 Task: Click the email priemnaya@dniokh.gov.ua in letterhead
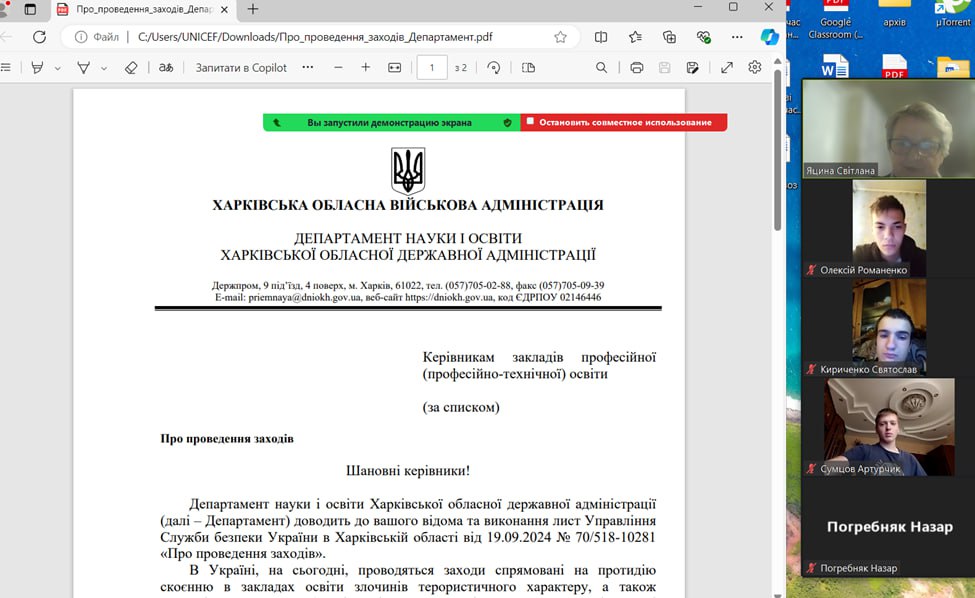[x=305, y=297]
